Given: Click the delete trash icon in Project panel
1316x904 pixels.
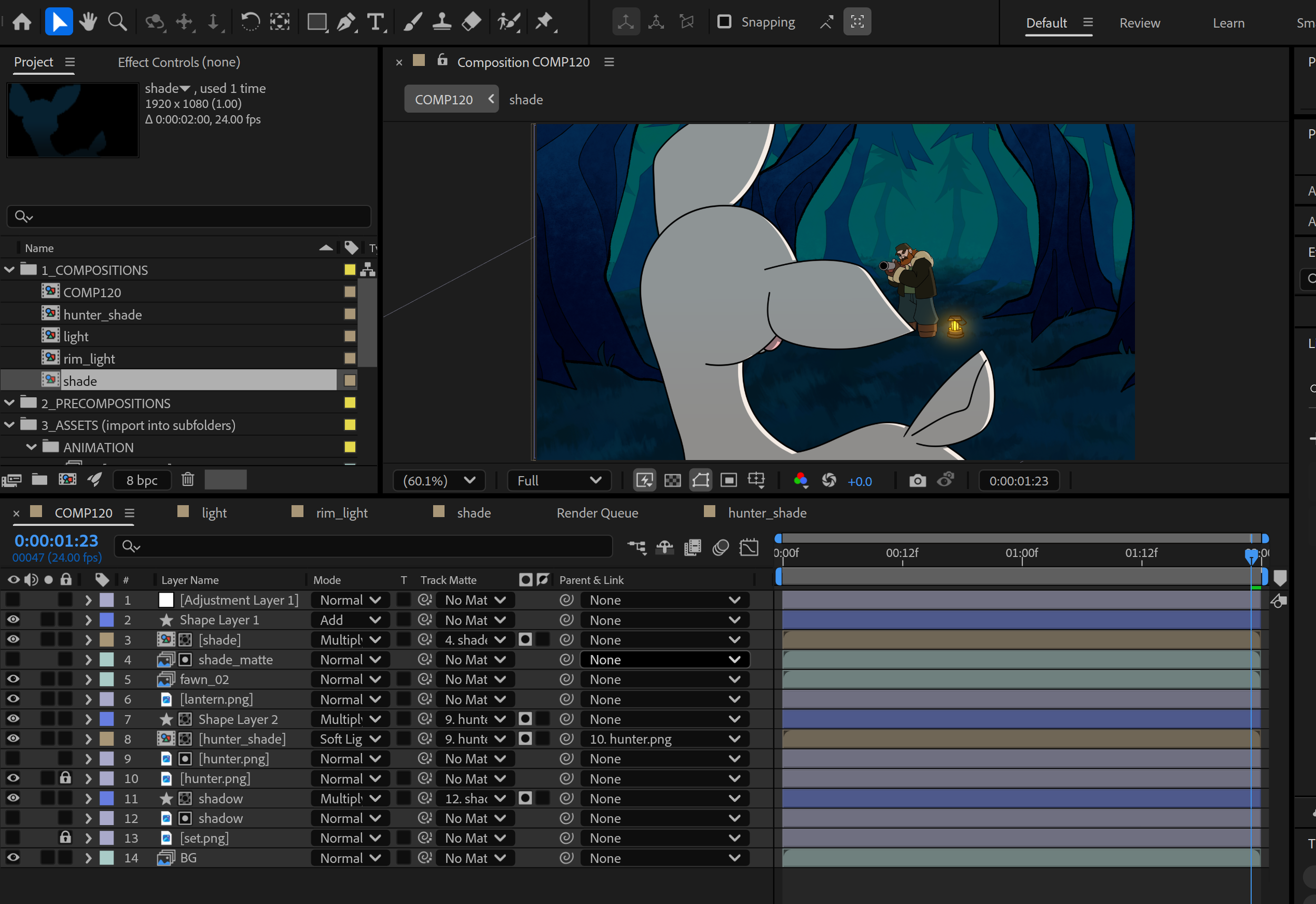Looking at the screenshot, I should click(x=187, y=479).
